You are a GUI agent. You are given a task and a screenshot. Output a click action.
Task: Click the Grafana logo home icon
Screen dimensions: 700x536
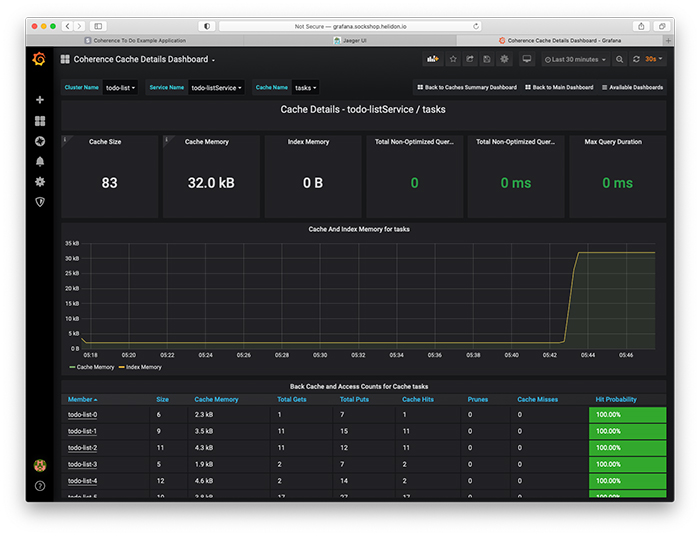coord(39,58)
